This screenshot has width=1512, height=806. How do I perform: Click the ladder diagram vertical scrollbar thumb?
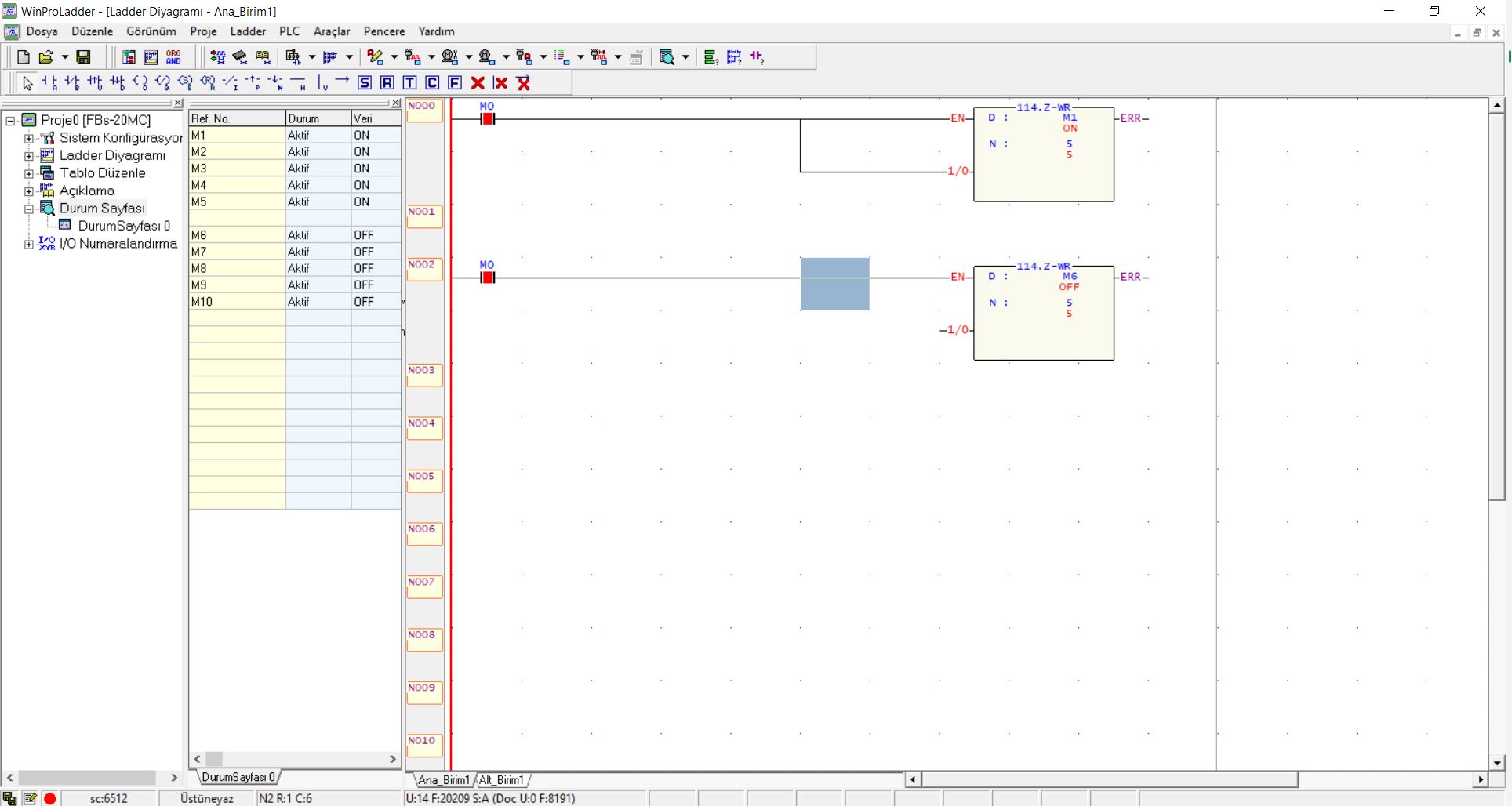1497,306
